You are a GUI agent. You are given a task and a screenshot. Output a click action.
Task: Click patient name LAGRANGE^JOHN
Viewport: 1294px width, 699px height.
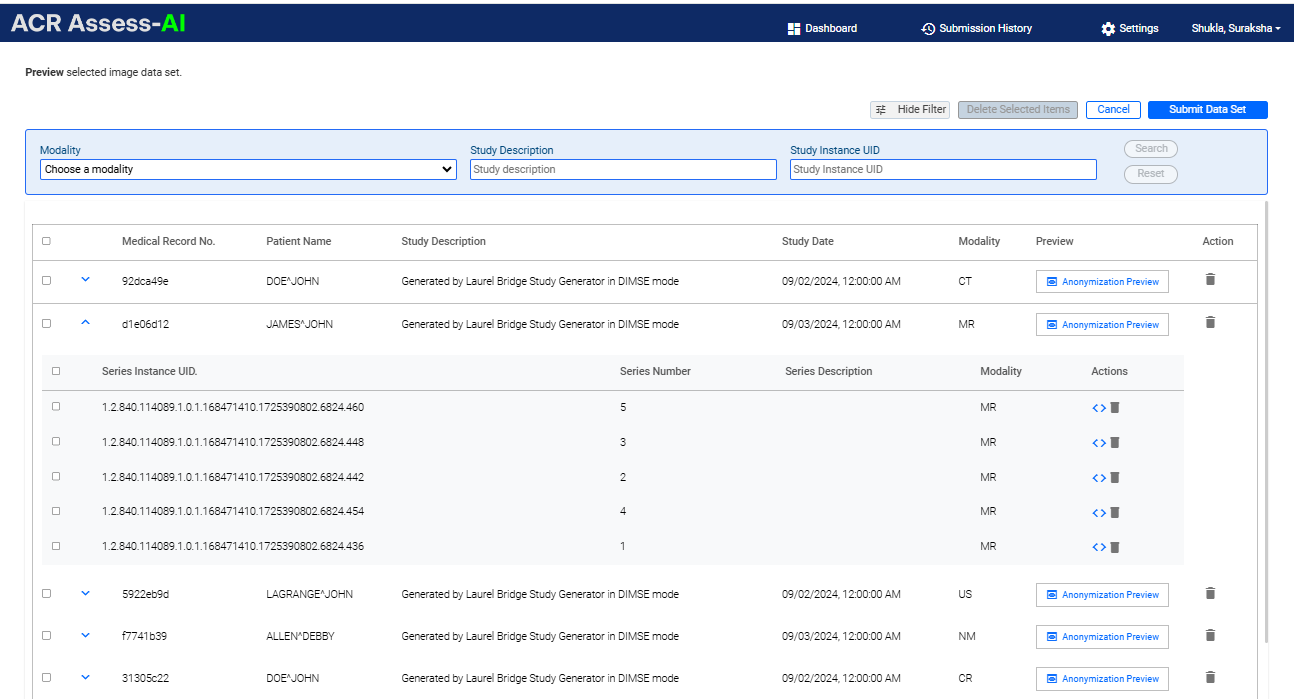click(x=309, y=594)
